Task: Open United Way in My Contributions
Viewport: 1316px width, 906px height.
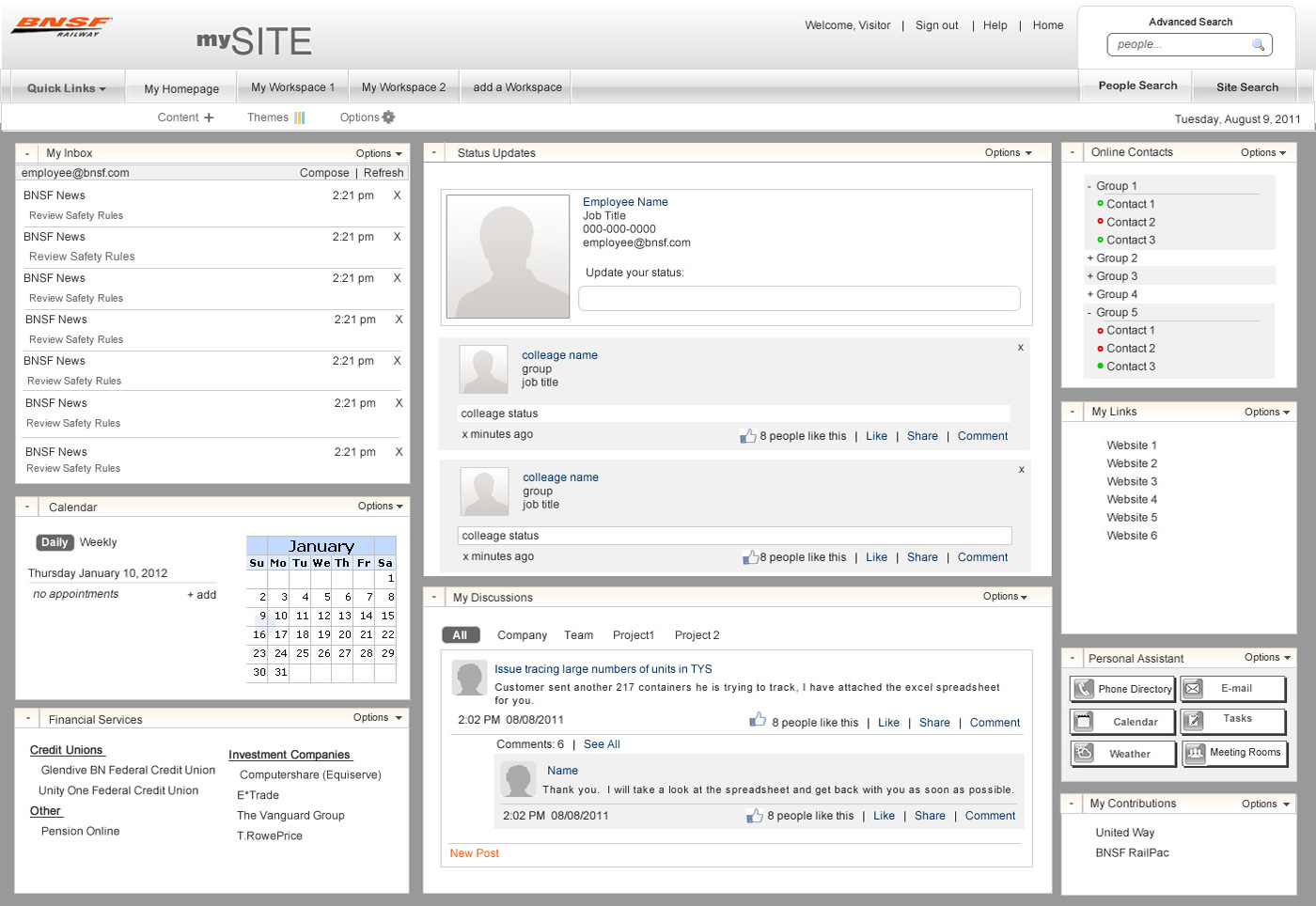Action: click(x=1125, y=833)
